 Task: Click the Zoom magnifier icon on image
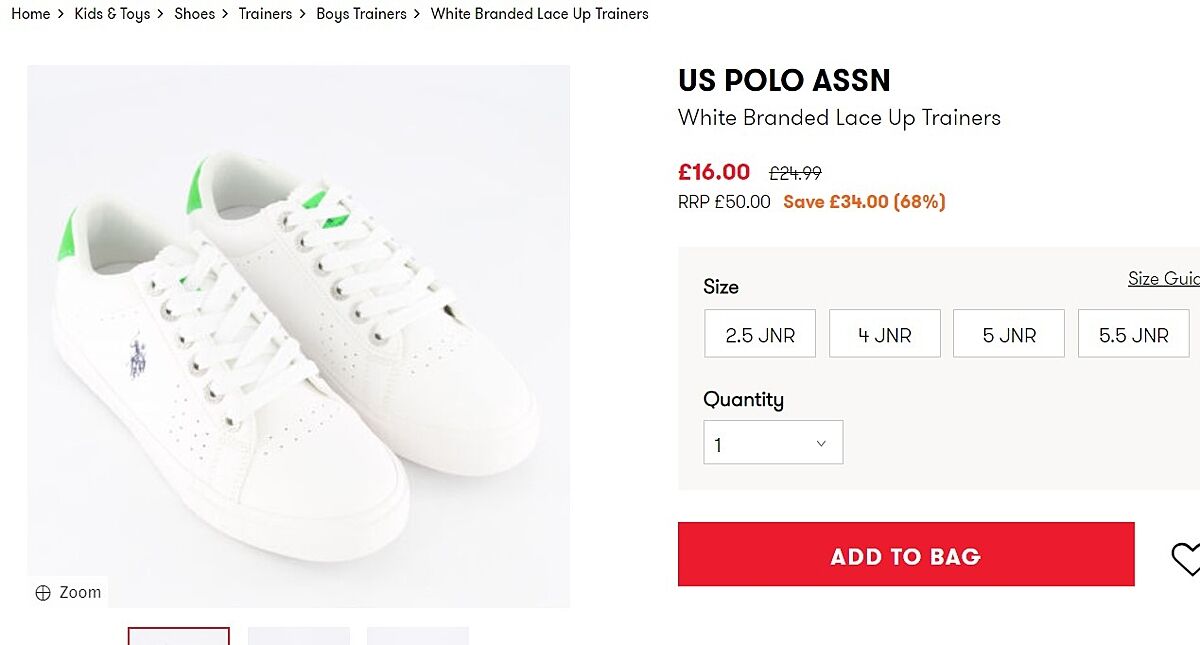43,593
